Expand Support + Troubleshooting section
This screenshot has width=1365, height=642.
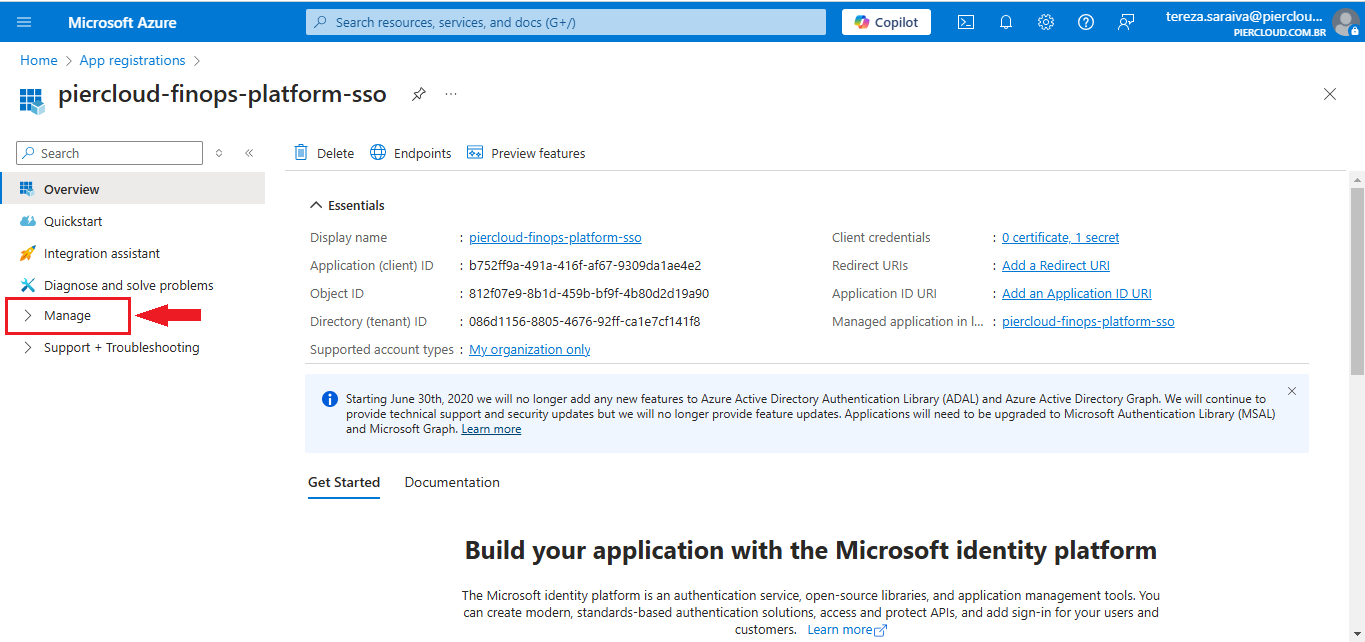(x=121, y=348)
